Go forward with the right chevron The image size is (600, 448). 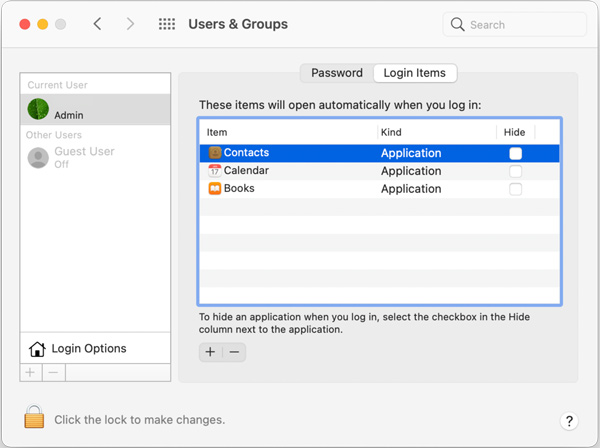(130, 24)
